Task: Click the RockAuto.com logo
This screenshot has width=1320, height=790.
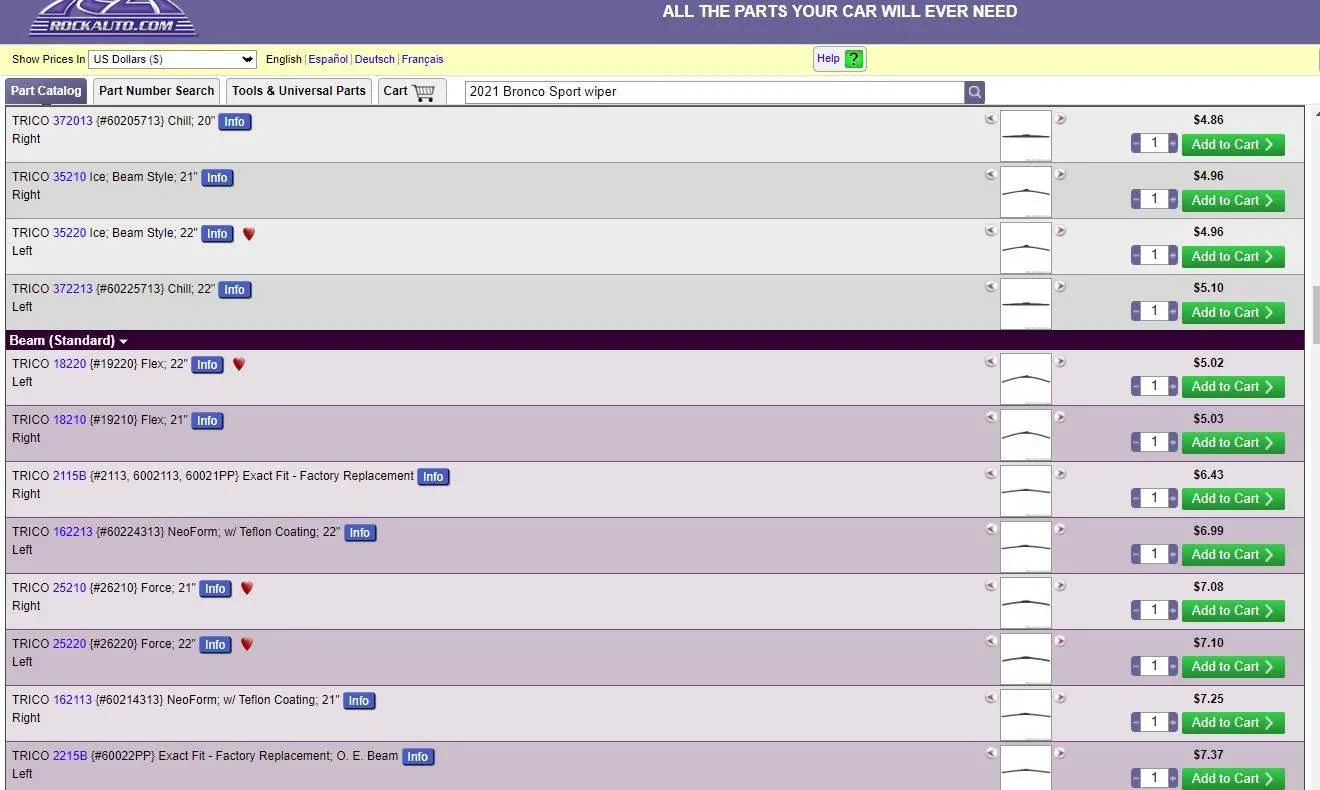Action: (x=113, y=19)
